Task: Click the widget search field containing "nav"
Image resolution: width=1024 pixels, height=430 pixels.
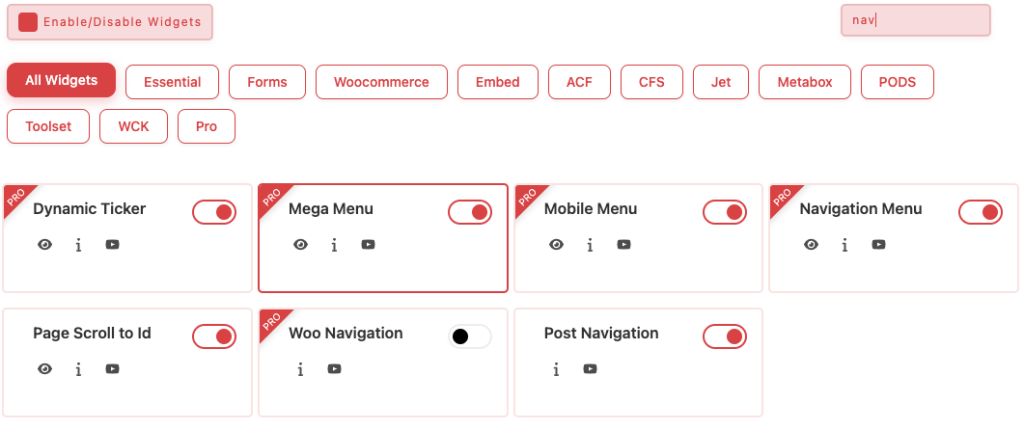Action: [x=915, y=20]
